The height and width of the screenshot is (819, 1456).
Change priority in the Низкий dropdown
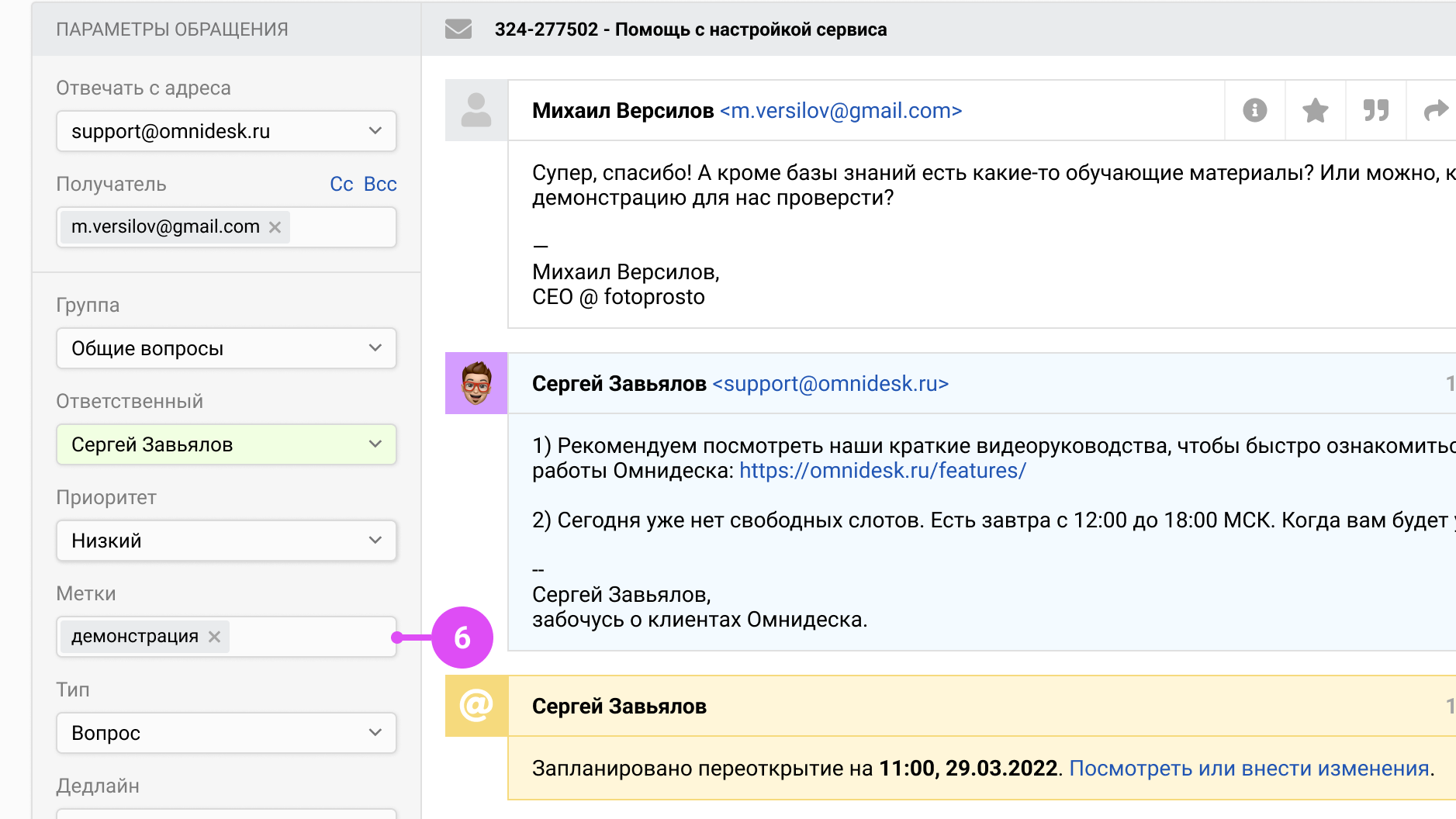(226, 541)
